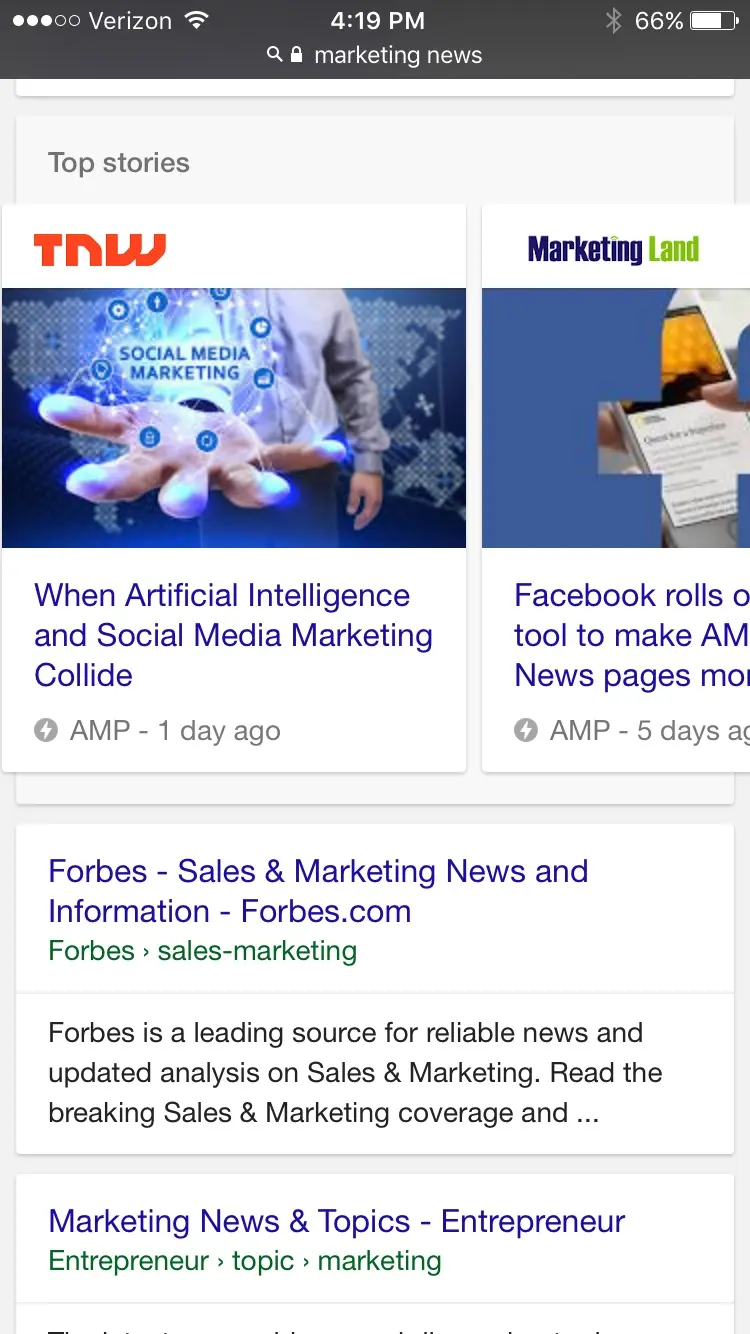
Task: Tap the secure padlock icon in address bar
Action: pos(296,55)
